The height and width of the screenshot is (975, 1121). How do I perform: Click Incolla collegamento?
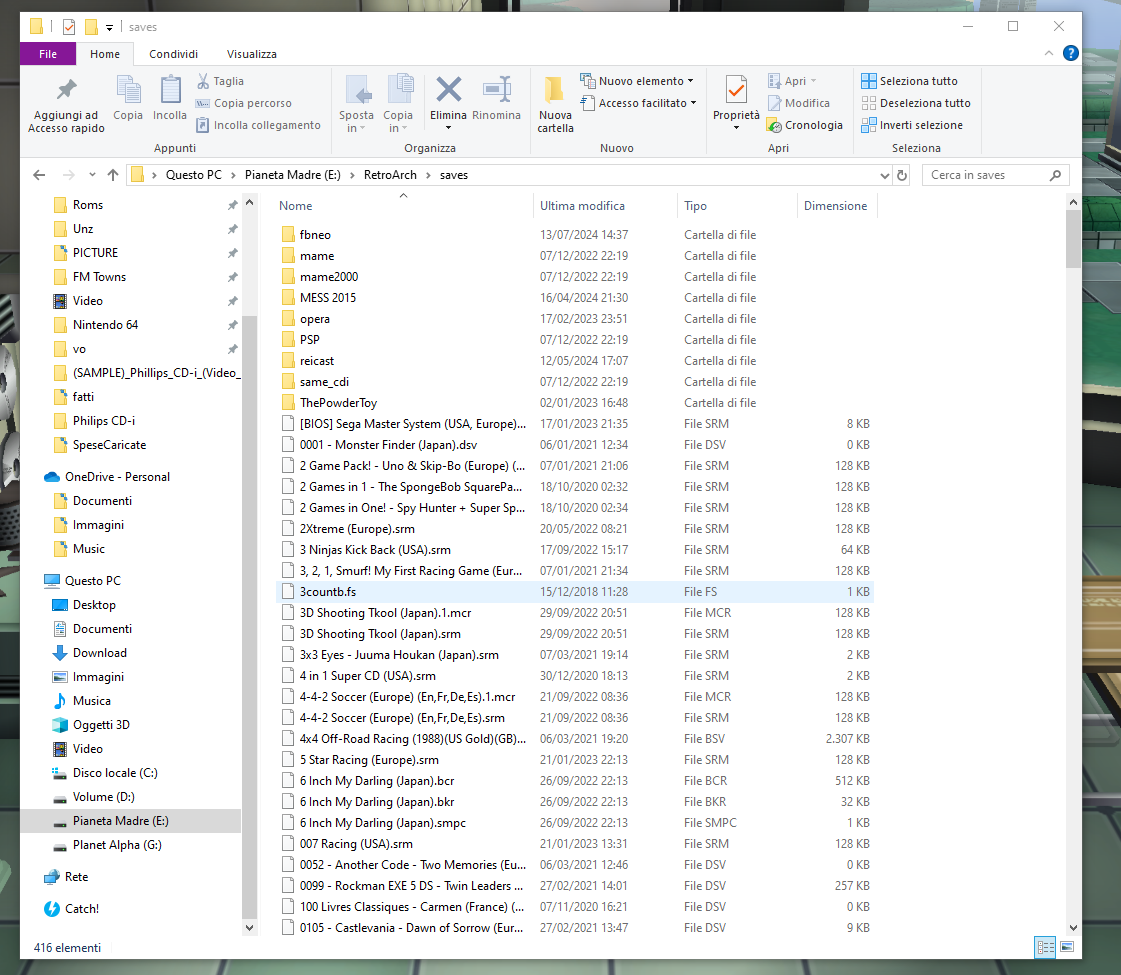tap(259, 126)
